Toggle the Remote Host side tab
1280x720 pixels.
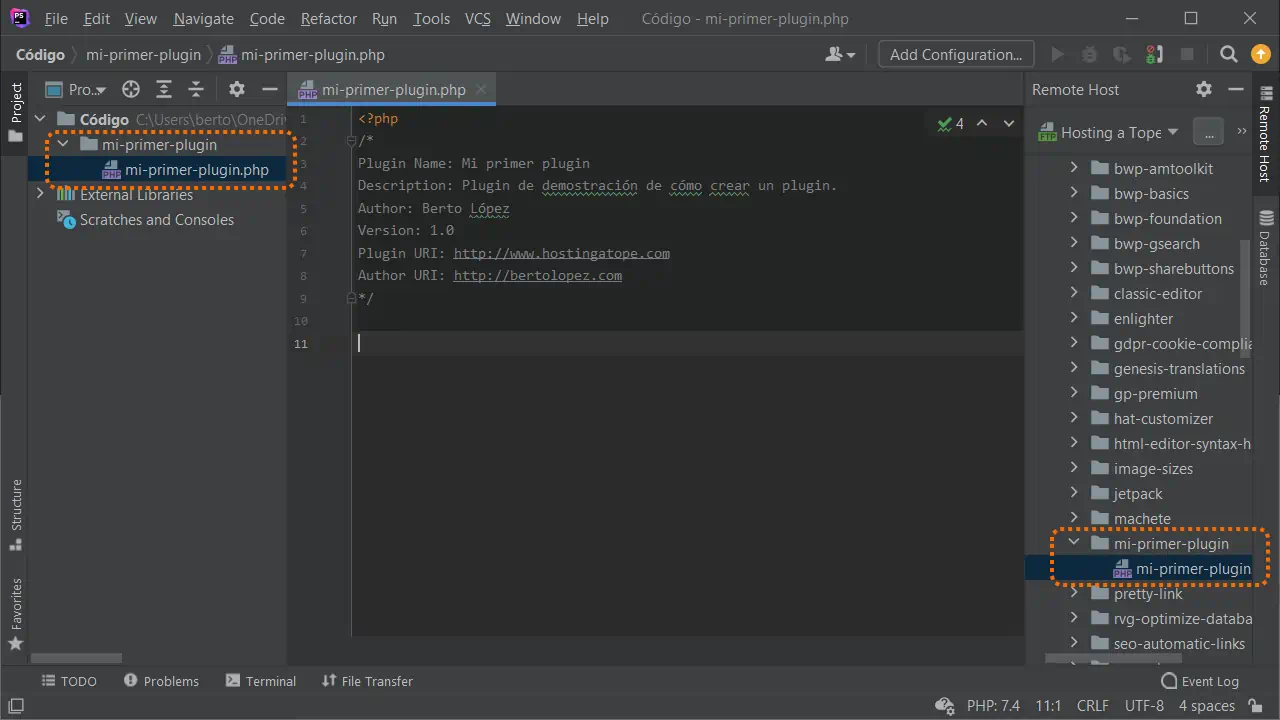(x=1265, y=136)
